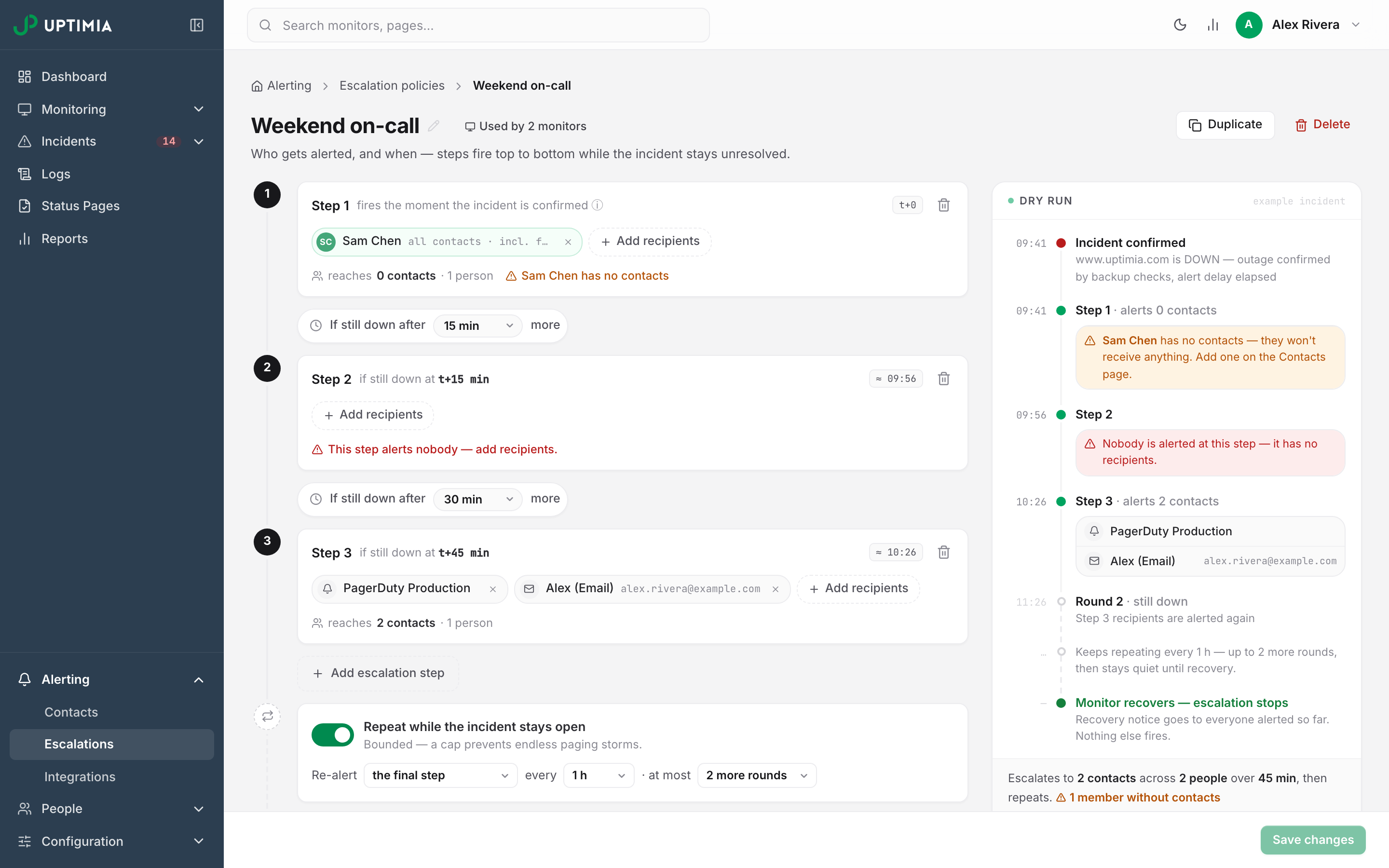1389x868 pixels.
Task: Open the stats bar chart icon in header
Action: click(x=1212, y=25)
